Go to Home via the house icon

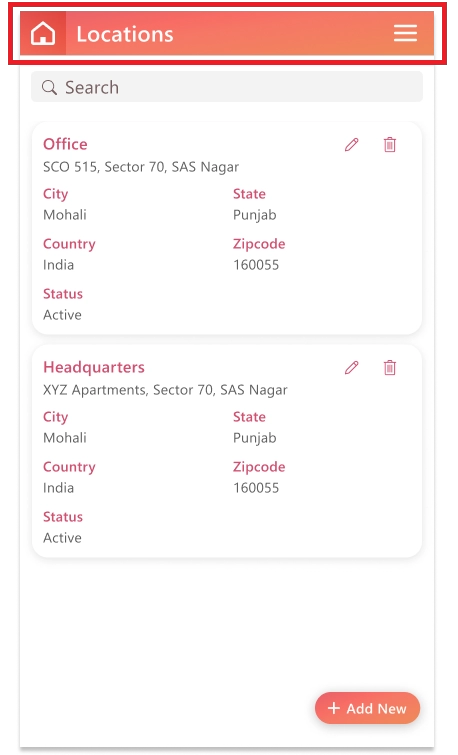pos(43,34)
